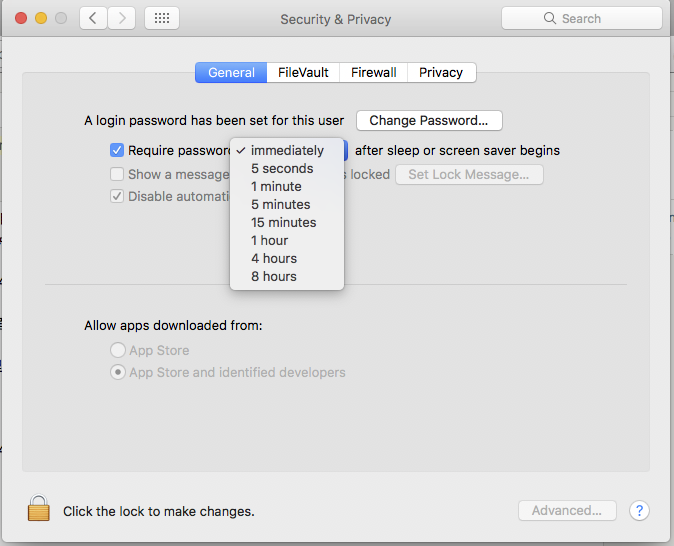This screenshot has height=546, width=674.
Task: Choose 4 hours in the delay menu
Action: (x=287, y=258)
